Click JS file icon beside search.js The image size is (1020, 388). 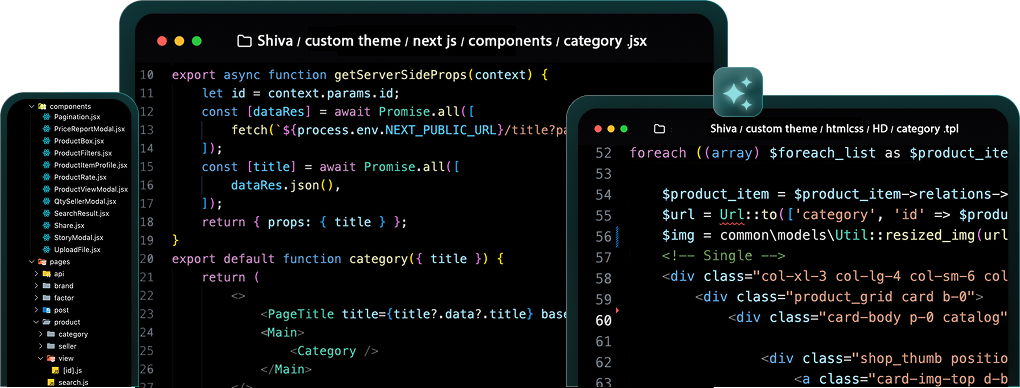[52, 382]
